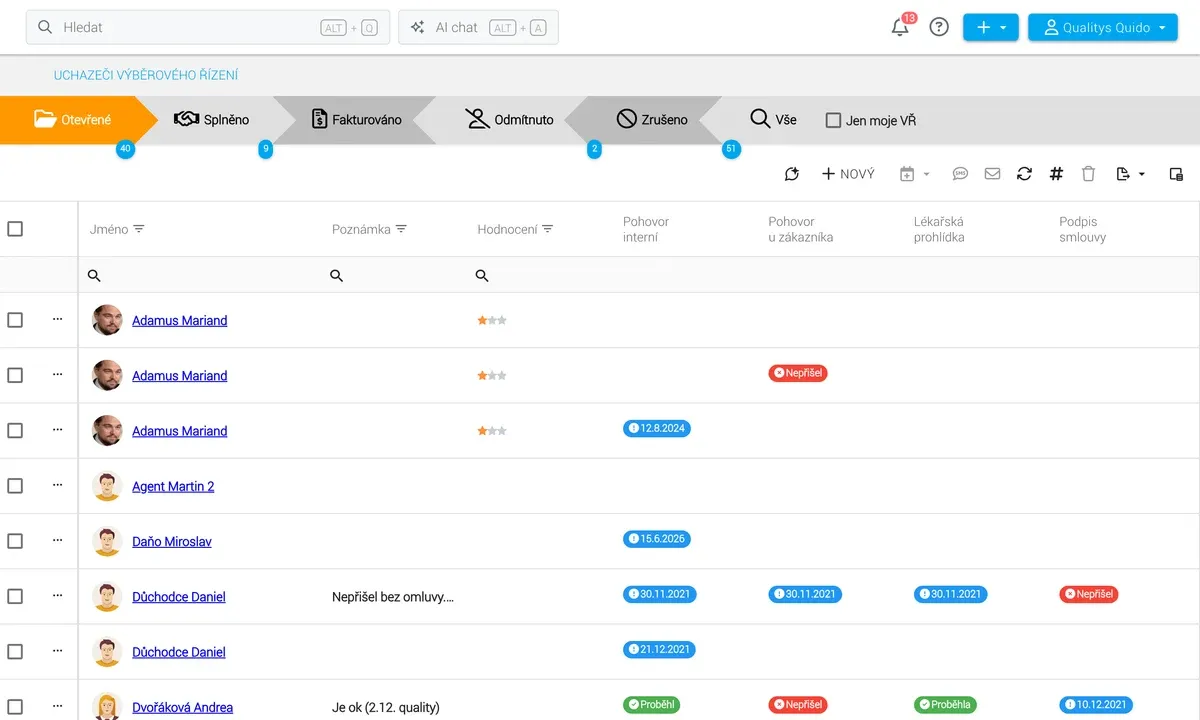Open the AI chat button in the top bar
This screenshot has height=720, width=1200.
coord(478,28)
